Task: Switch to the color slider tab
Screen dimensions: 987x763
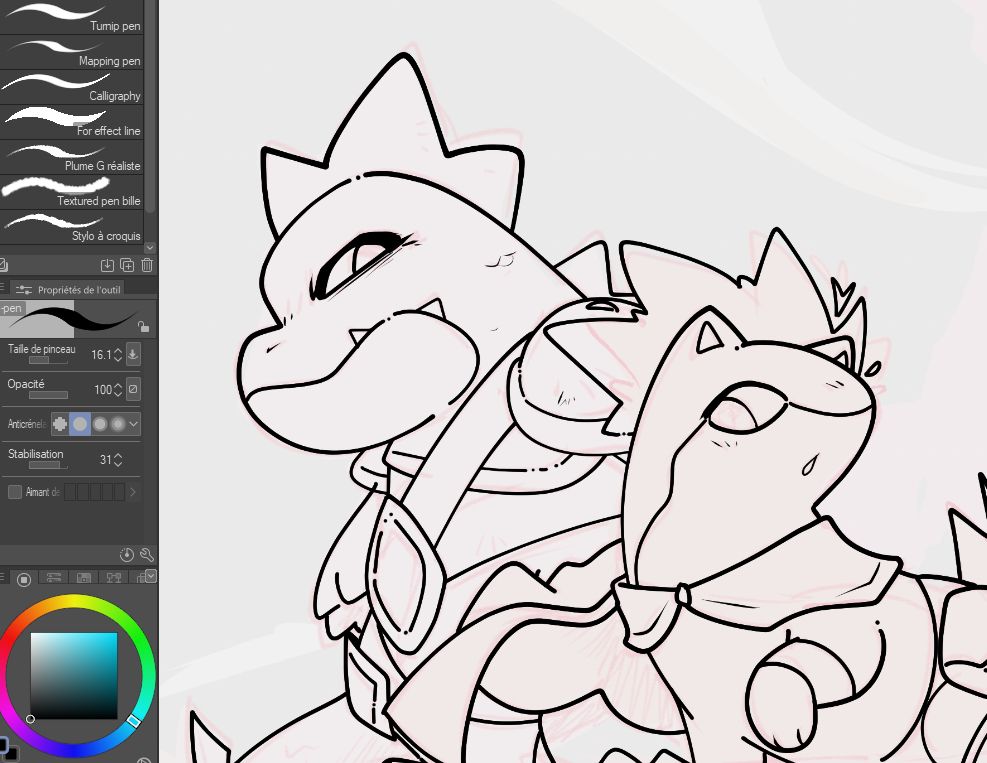Action: pyautogui.click(x=54, y=577)
